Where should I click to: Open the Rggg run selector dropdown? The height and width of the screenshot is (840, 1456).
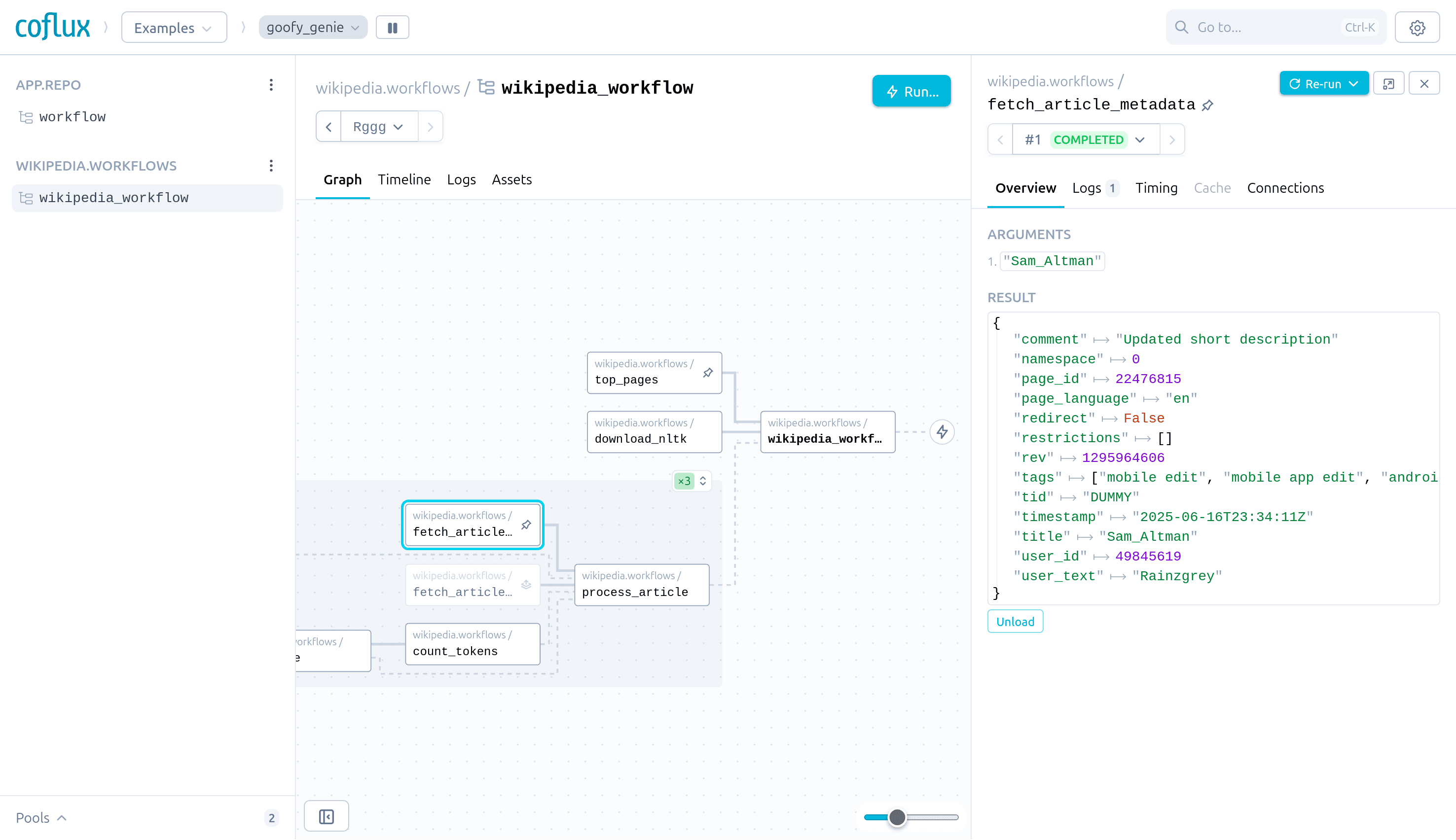(379, 126)
